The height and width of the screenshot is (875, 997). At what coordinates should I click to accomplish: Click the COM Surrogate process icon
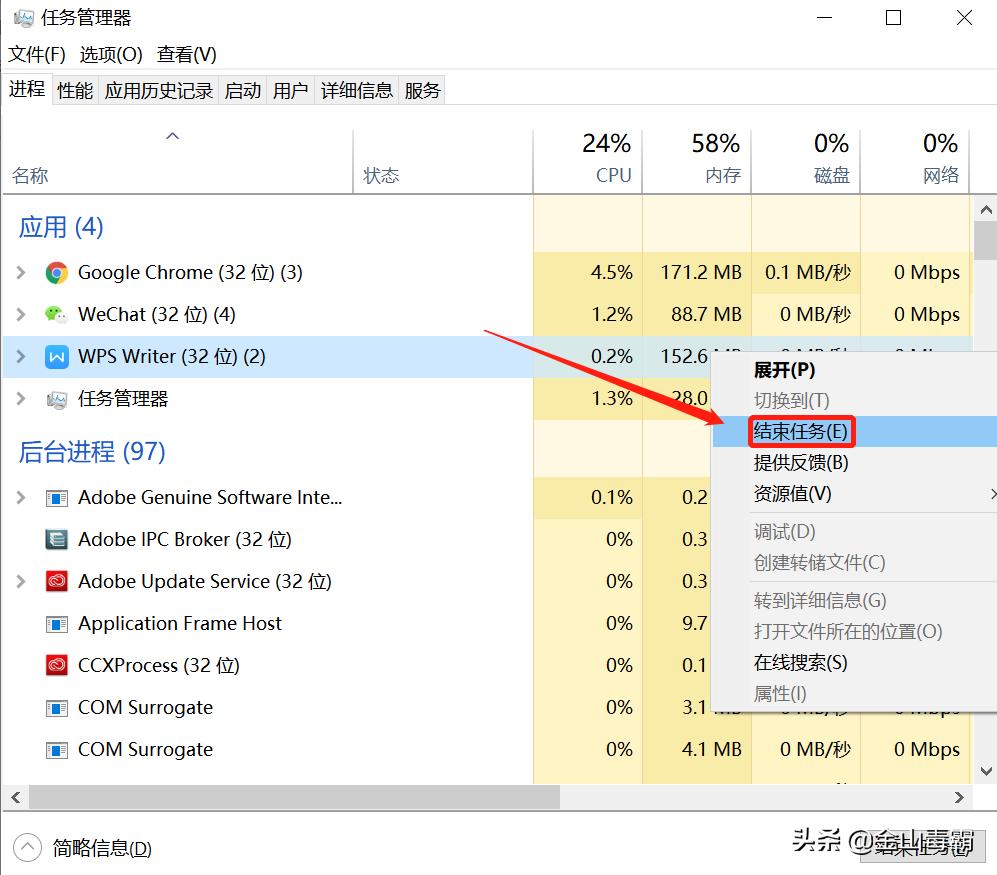(x=57, y=707)
